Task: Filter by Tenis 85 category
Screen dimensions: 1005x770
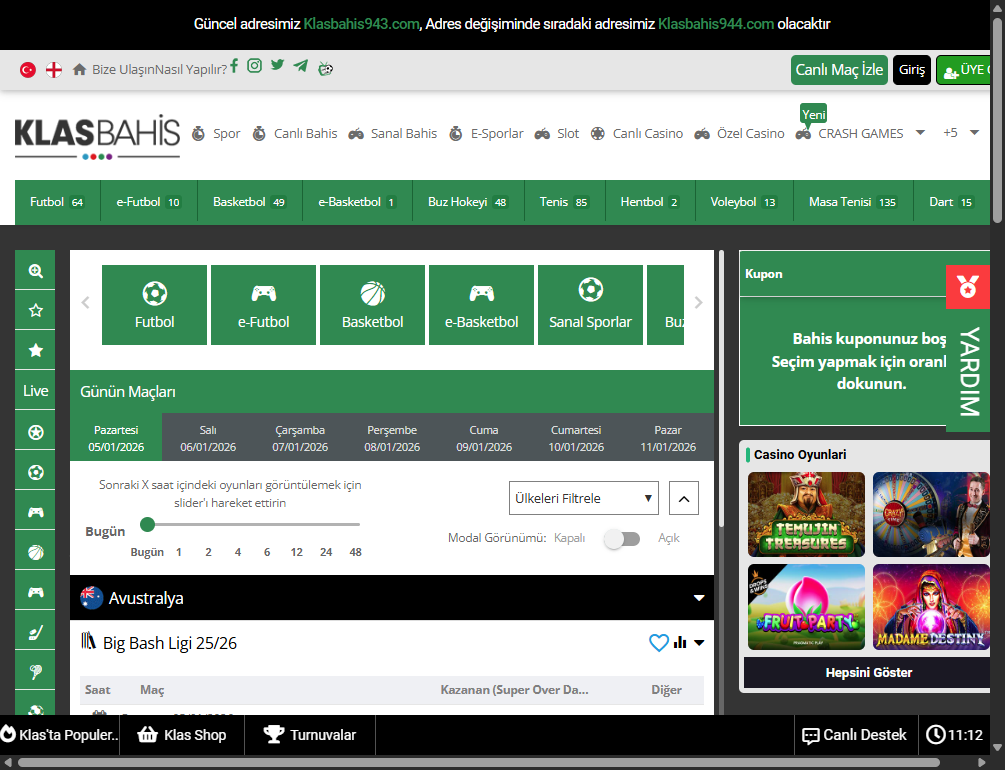Action: coord(564,202)
